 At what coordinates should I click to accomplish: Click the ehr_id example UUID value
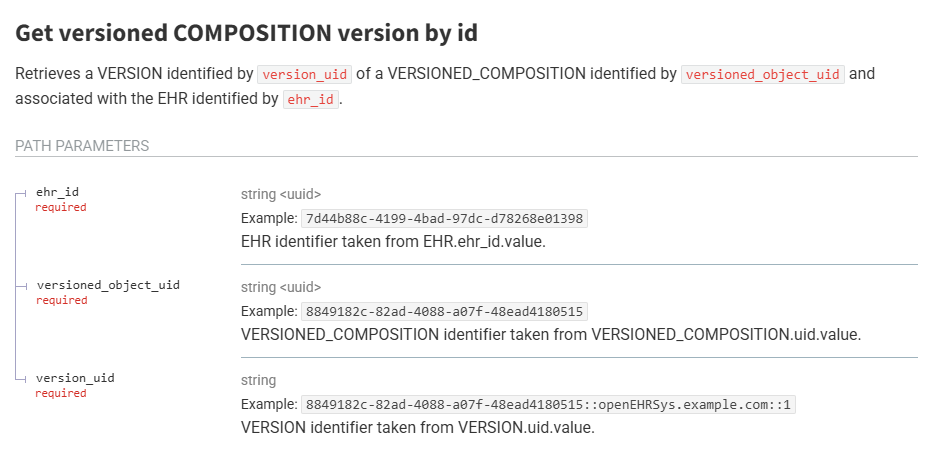(444, 219)
